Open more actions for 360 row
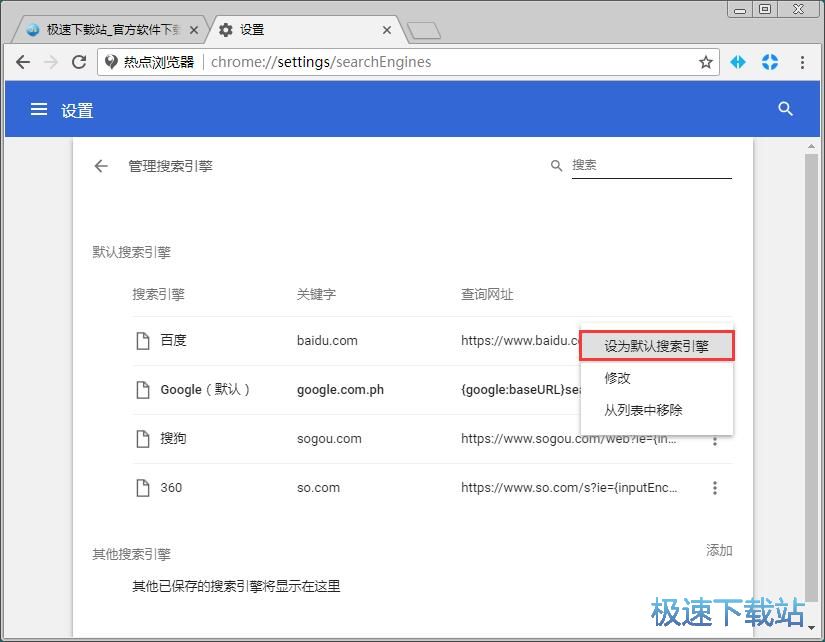 click(715, 488)
